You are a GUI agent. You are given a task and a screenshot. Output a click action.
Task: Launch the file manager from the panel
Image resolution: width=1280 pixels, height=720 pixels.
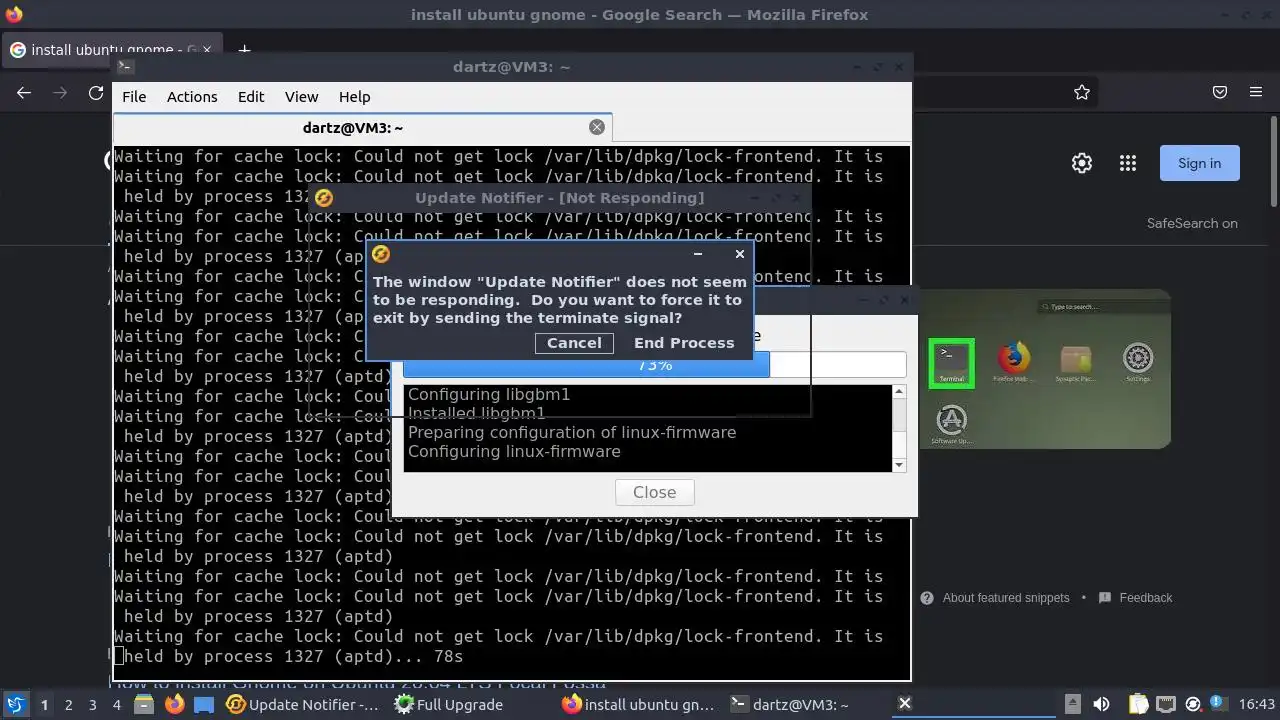click(144, 704)
